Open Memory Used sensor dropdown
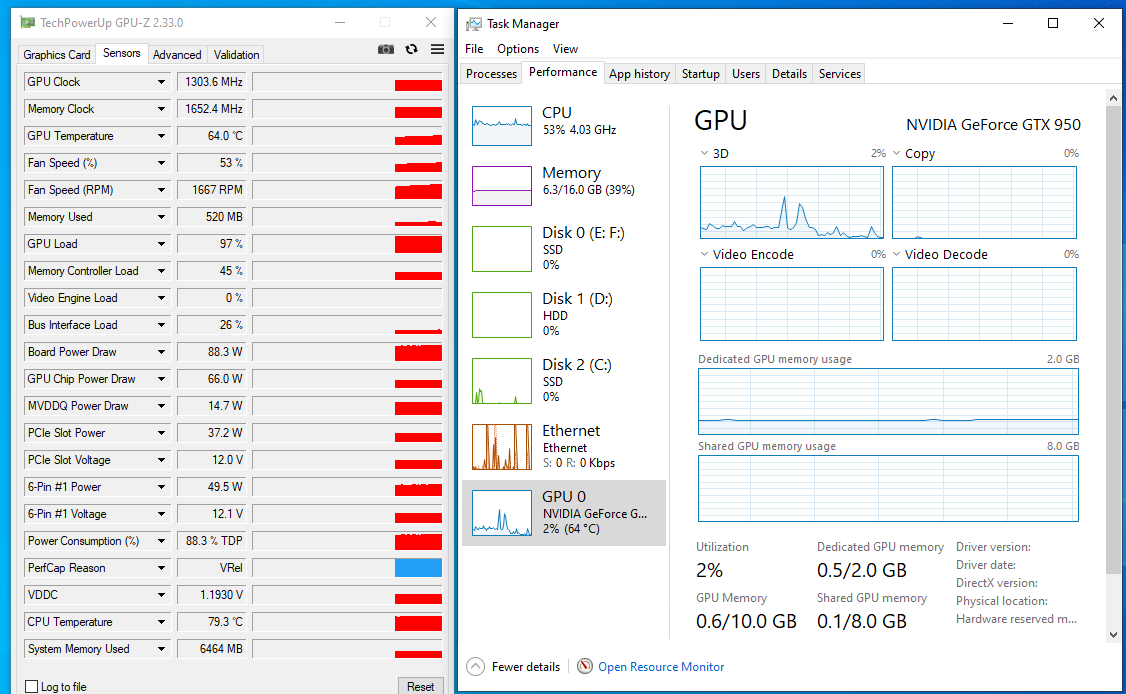The height and width of the screenshot is (694, 1126). (x=162, y=217)
